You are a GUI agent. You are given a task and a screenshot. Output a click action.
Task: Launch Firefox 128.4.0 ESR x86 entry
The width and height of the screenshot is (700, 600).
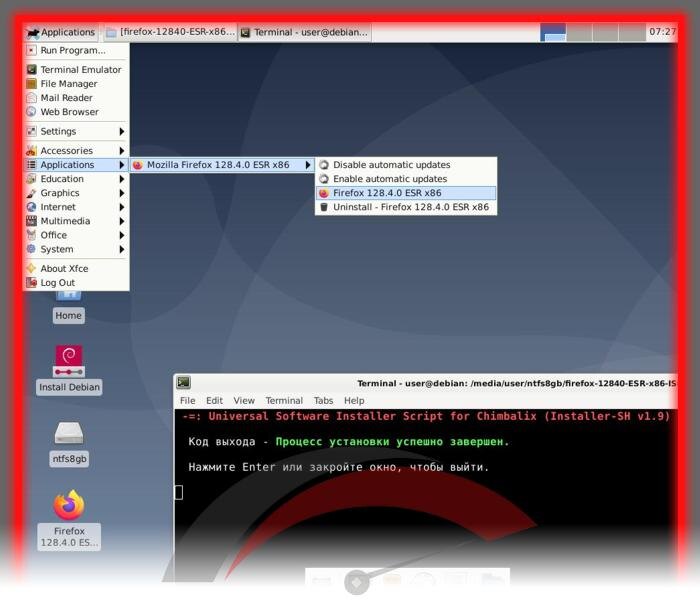tap(406, 193)
